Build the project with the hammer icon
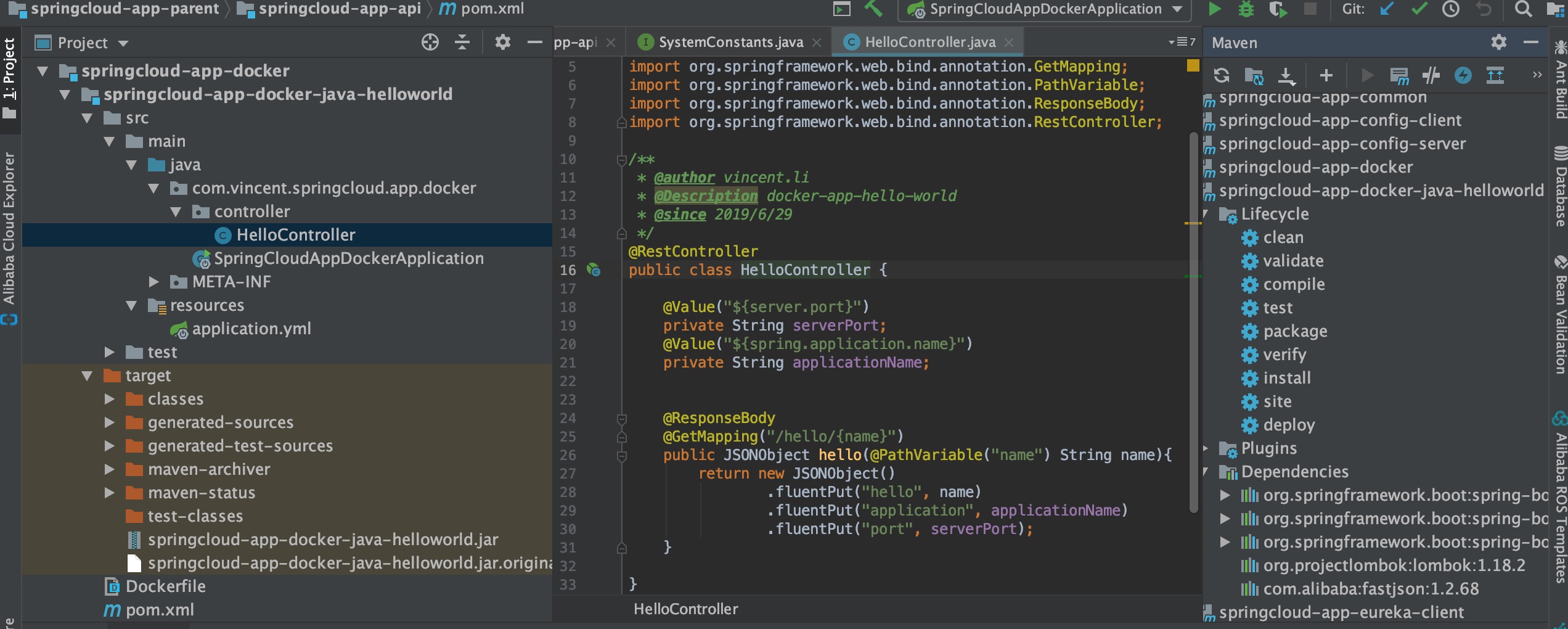1568x629 pixels. pos(874,9)
